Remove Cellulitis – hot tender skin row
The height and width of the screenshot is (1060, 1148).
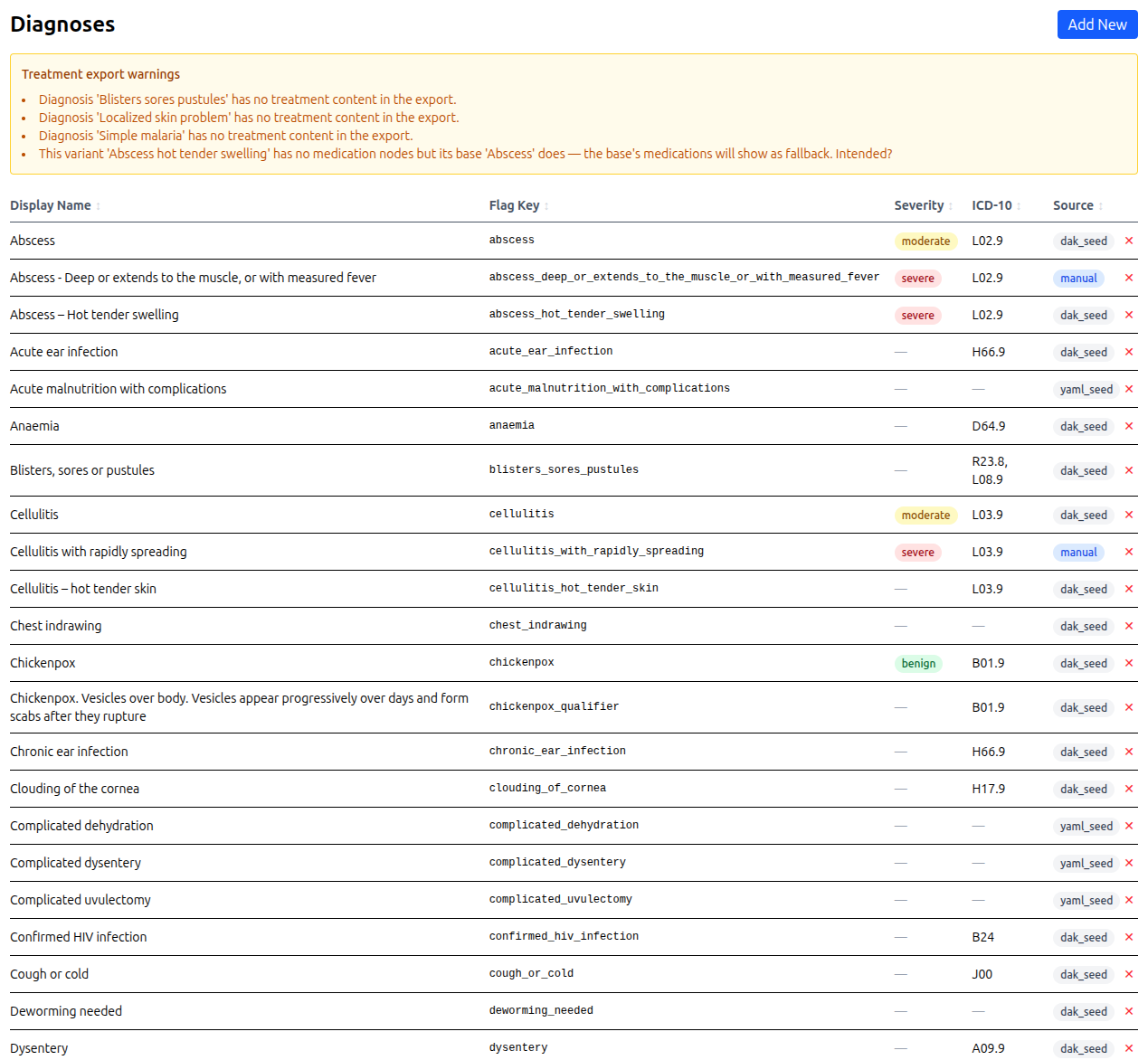pyautogui.click(x=1129, y=589)
